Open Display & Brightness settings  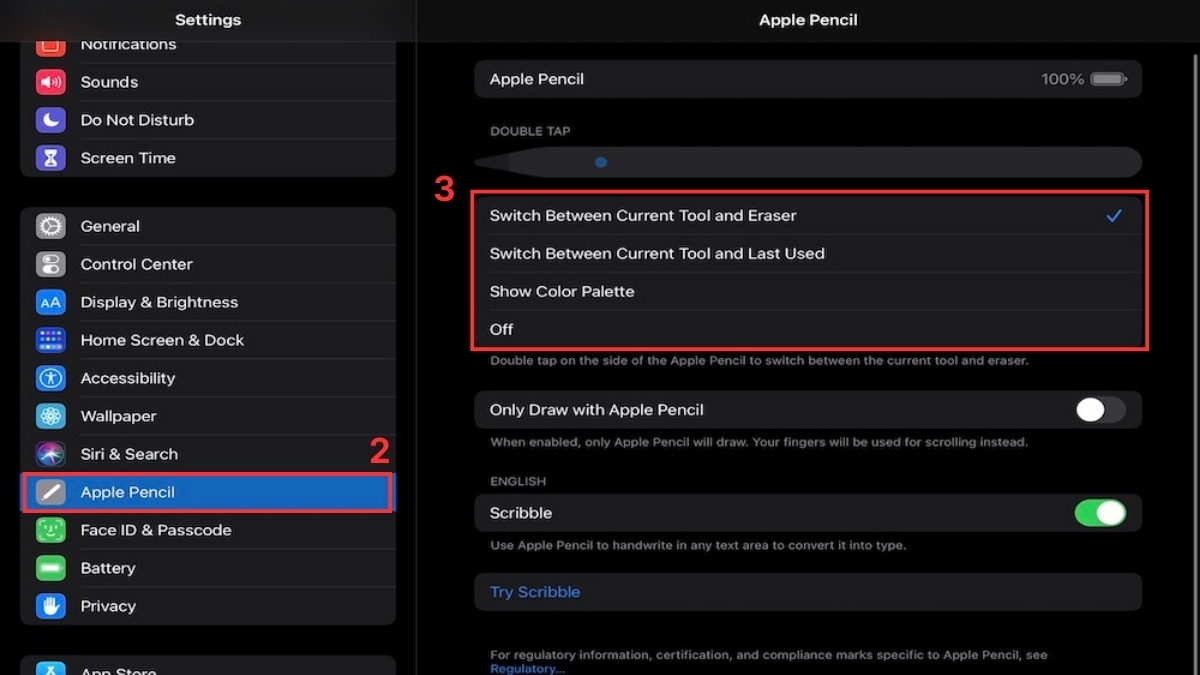pyautogui.click(x=208, y=302)
